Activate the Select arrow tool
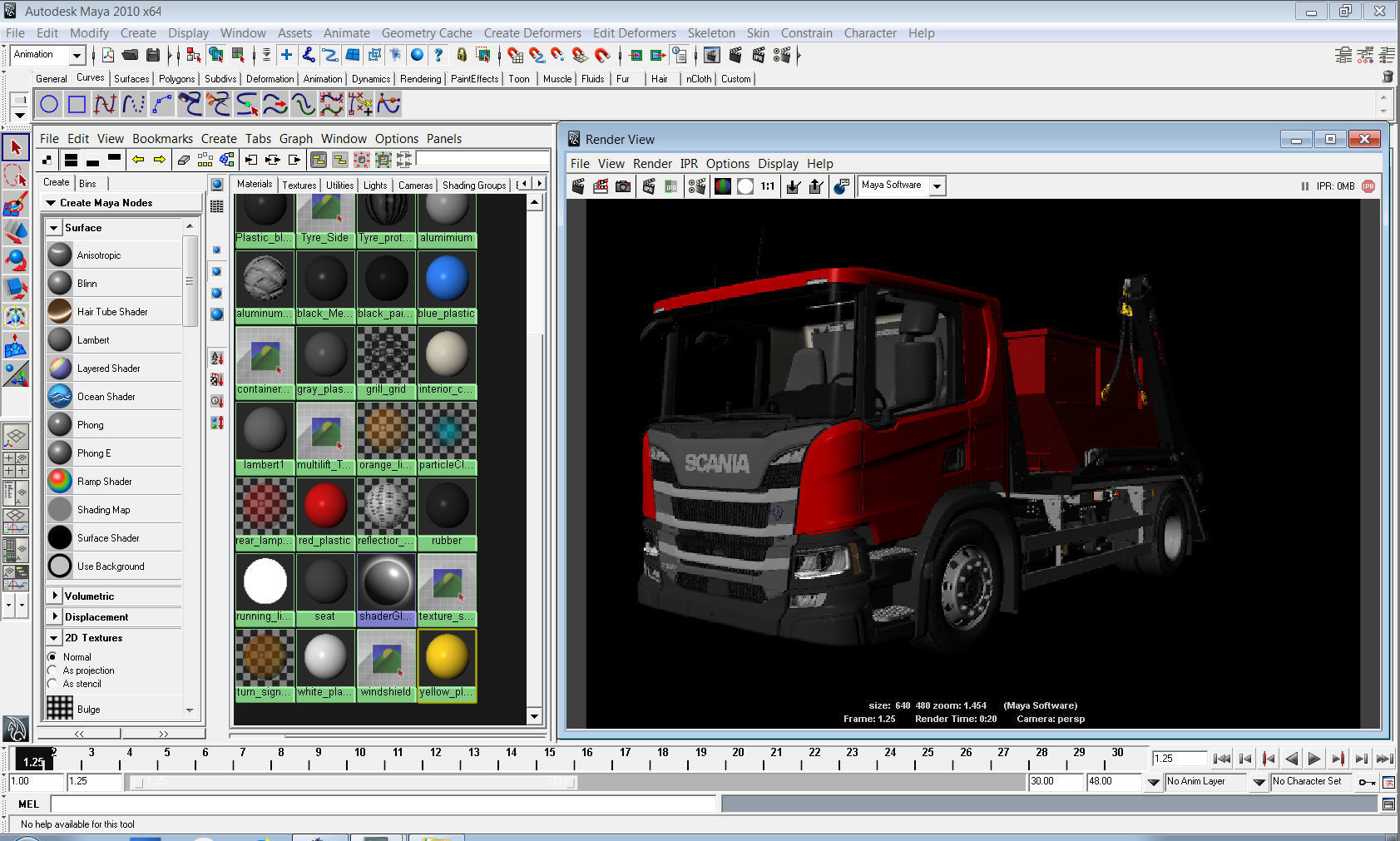The height and width of the screenshot is (841, 1400). (x=15, y=148)
